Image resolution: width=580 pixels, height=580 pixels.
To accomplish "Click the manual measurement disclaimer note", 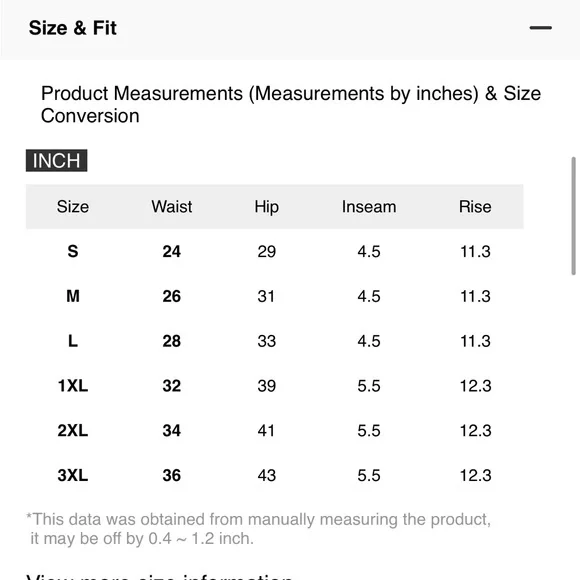I will pos(259,529).
